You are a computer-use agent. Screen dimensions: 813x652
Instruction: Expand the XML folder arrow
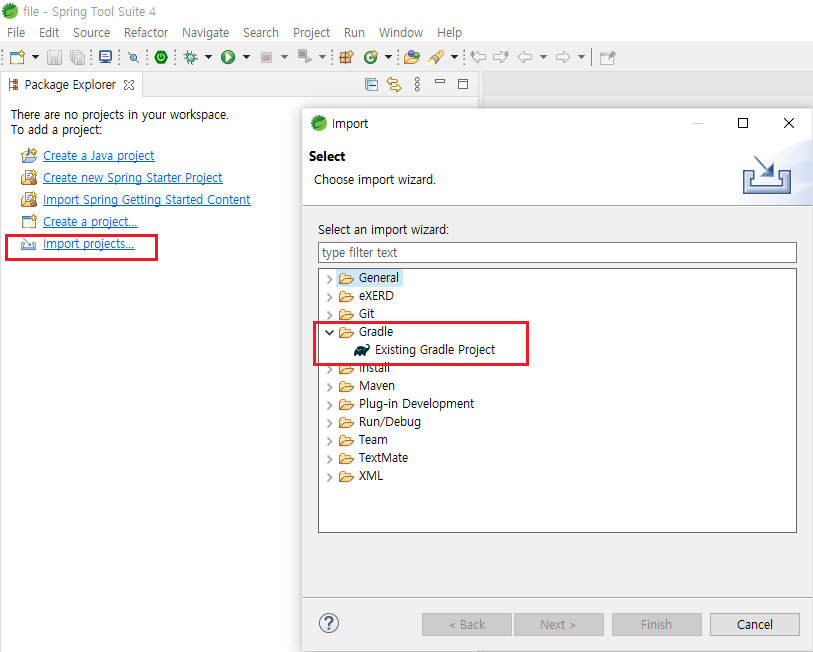329,477
